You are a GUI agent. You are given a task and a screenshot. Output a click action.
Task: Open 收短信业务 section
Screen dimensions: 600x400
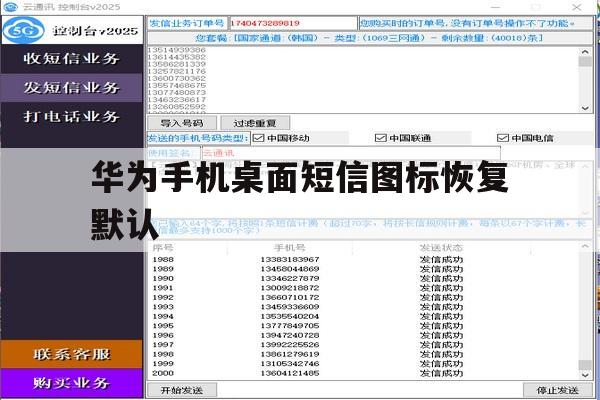tap(72, 59)
